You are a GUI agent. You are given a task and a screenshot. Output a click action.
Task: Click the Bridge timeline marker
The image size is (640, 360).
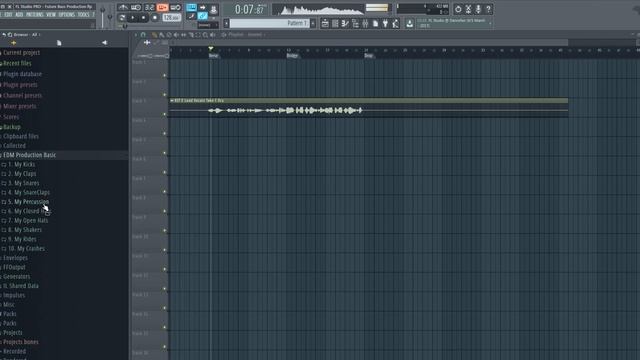292,56
